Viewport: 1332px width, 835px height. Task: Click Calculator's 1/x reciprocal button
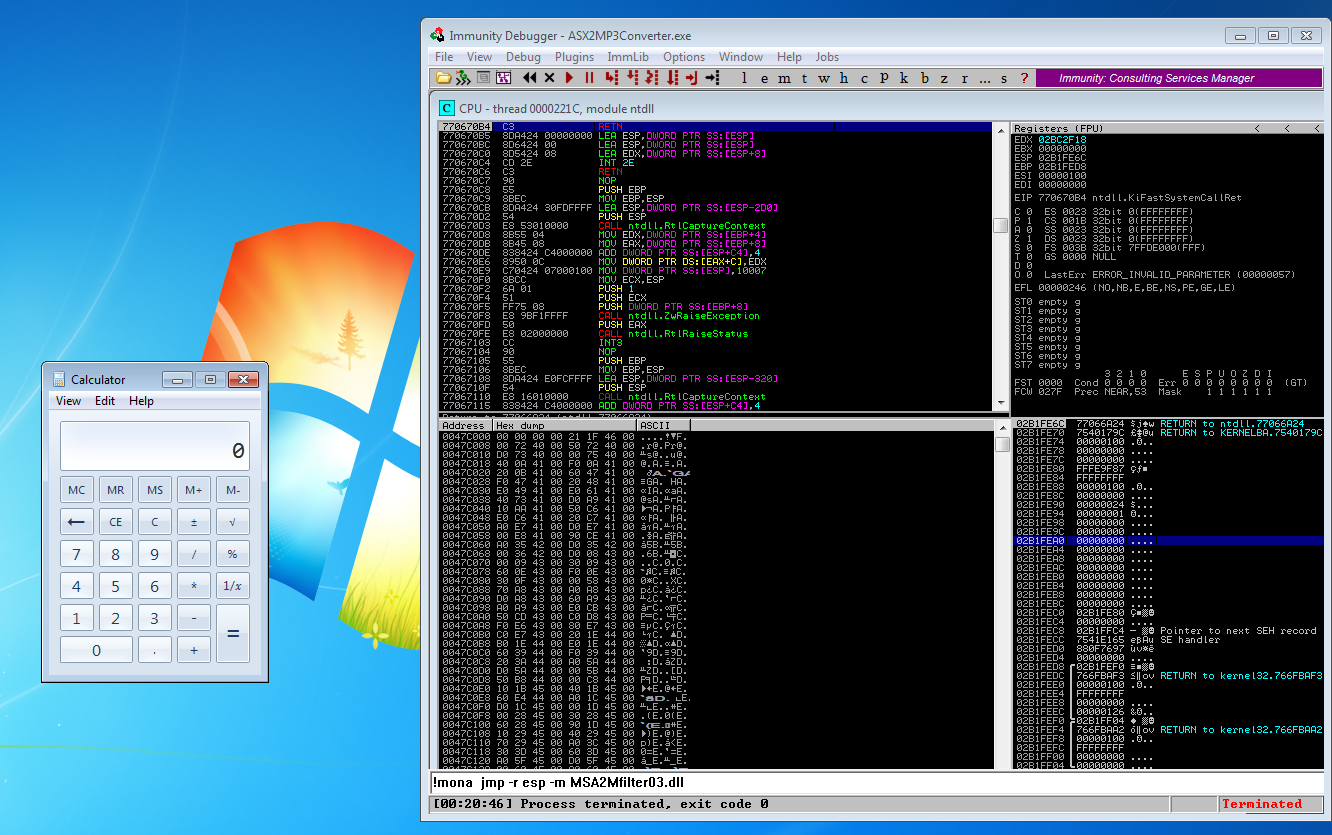232,587
